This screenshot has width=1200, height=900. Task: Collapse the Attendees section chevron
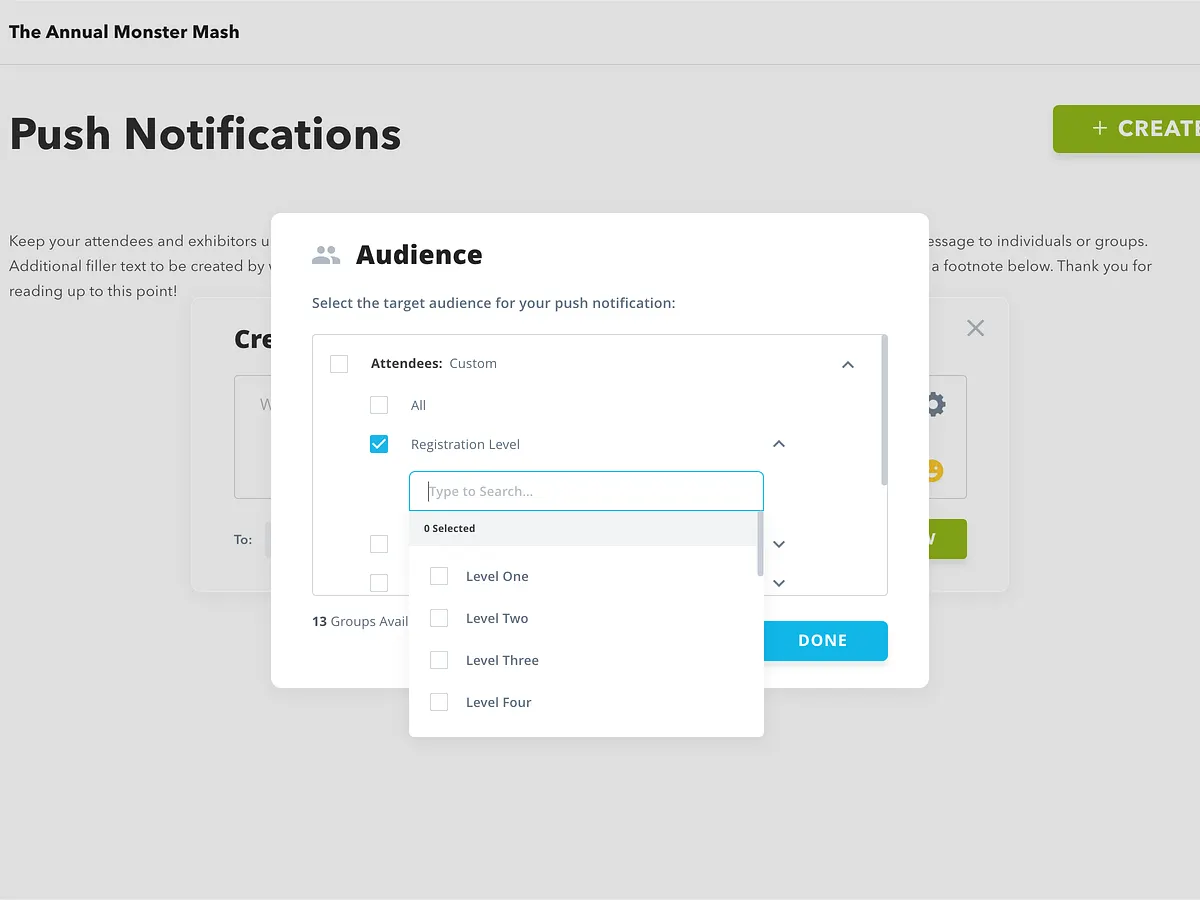tap(848, 365)
